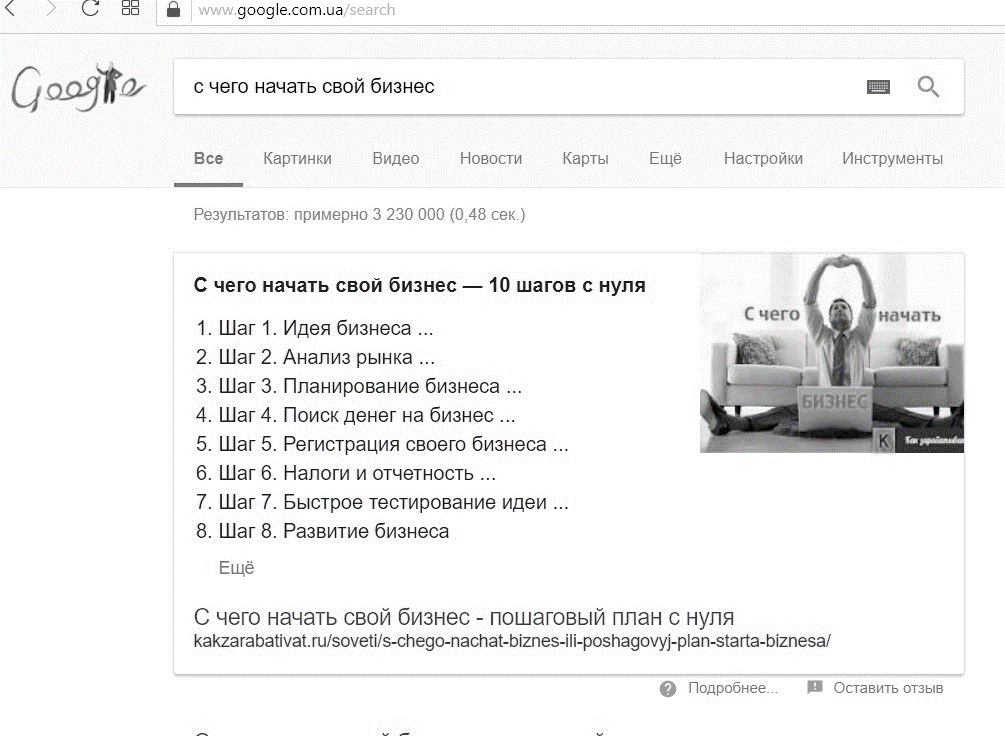Click "Шаг 6. Налоги и отчетность" line
1005x736 pixels.
click(x=357, y=473)
